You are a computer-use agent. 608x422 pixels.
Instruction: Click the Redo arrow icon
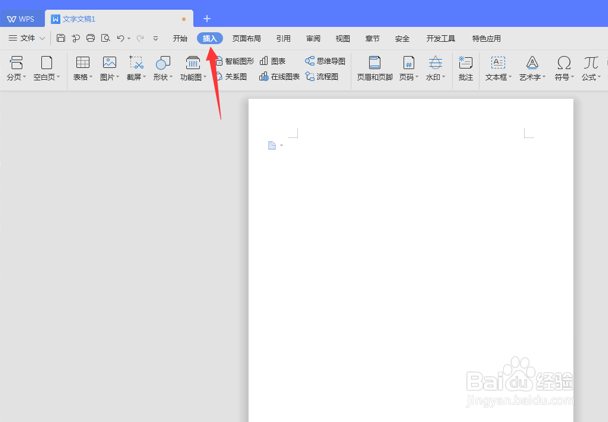pyautogui.click(x=140, y=38)
